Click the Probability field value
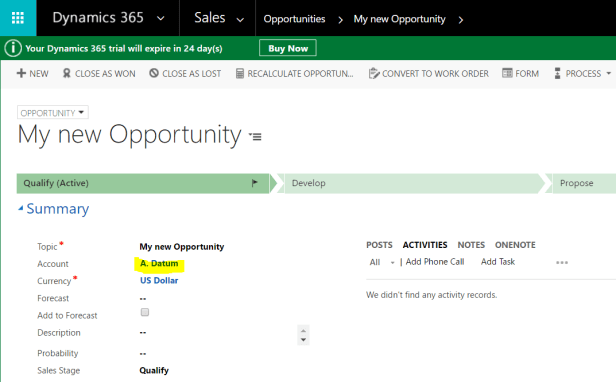The width and height of the screenshot is (616, 382). (x=143, y=354)
